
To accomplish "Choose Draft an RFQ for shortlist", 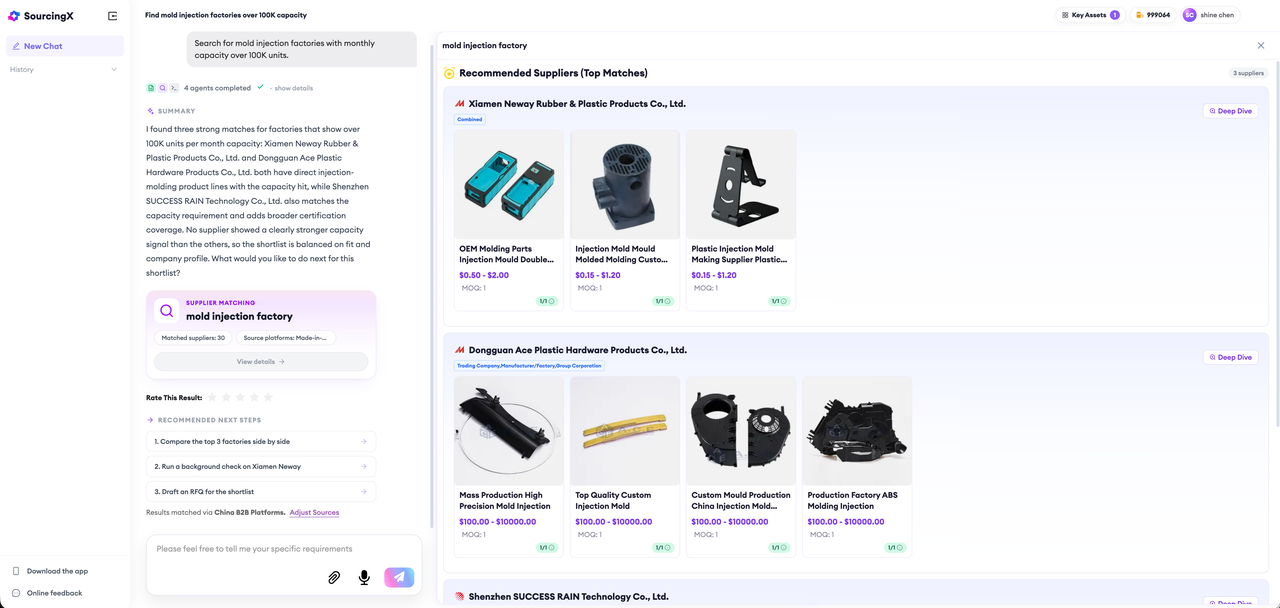I will click(261, 491).
